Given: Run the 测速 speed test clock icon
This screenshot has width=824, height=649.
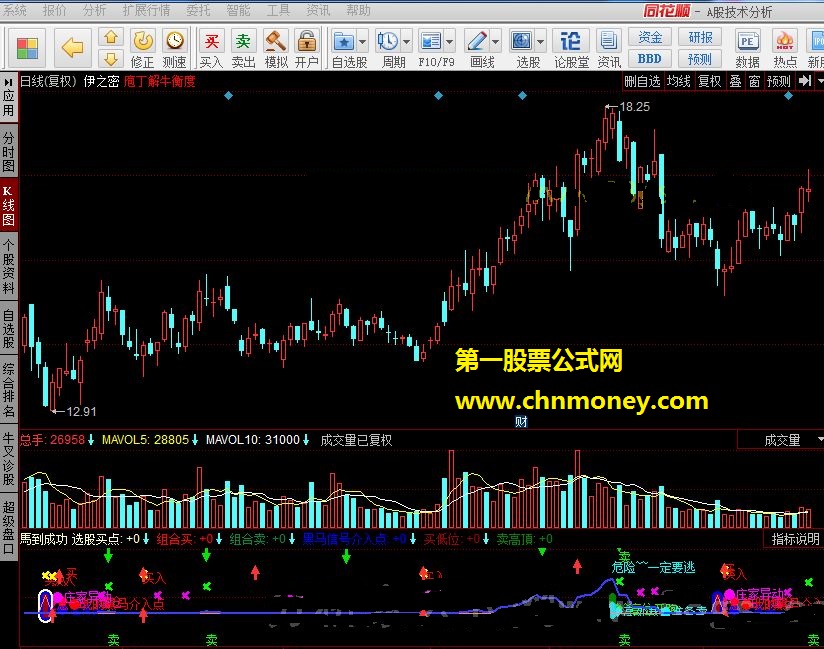Looking at the screenshot, I should click(x=174, y=48).
